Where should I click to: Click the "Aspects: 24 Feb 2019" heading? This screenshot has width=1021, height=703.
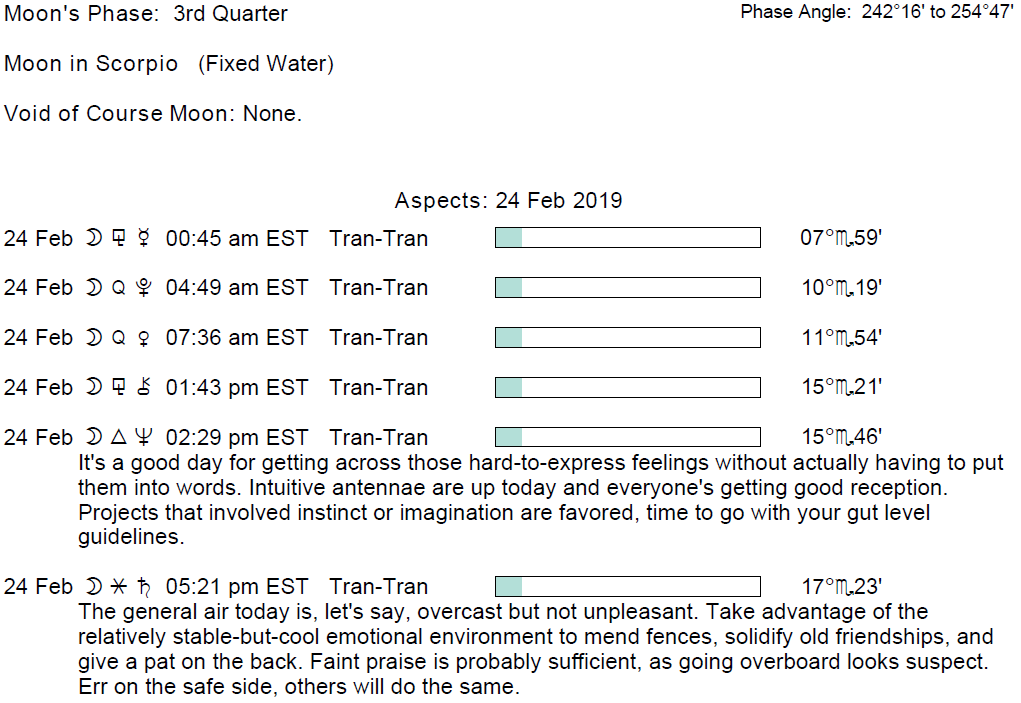pyautogui.click(x=508, y=200)
